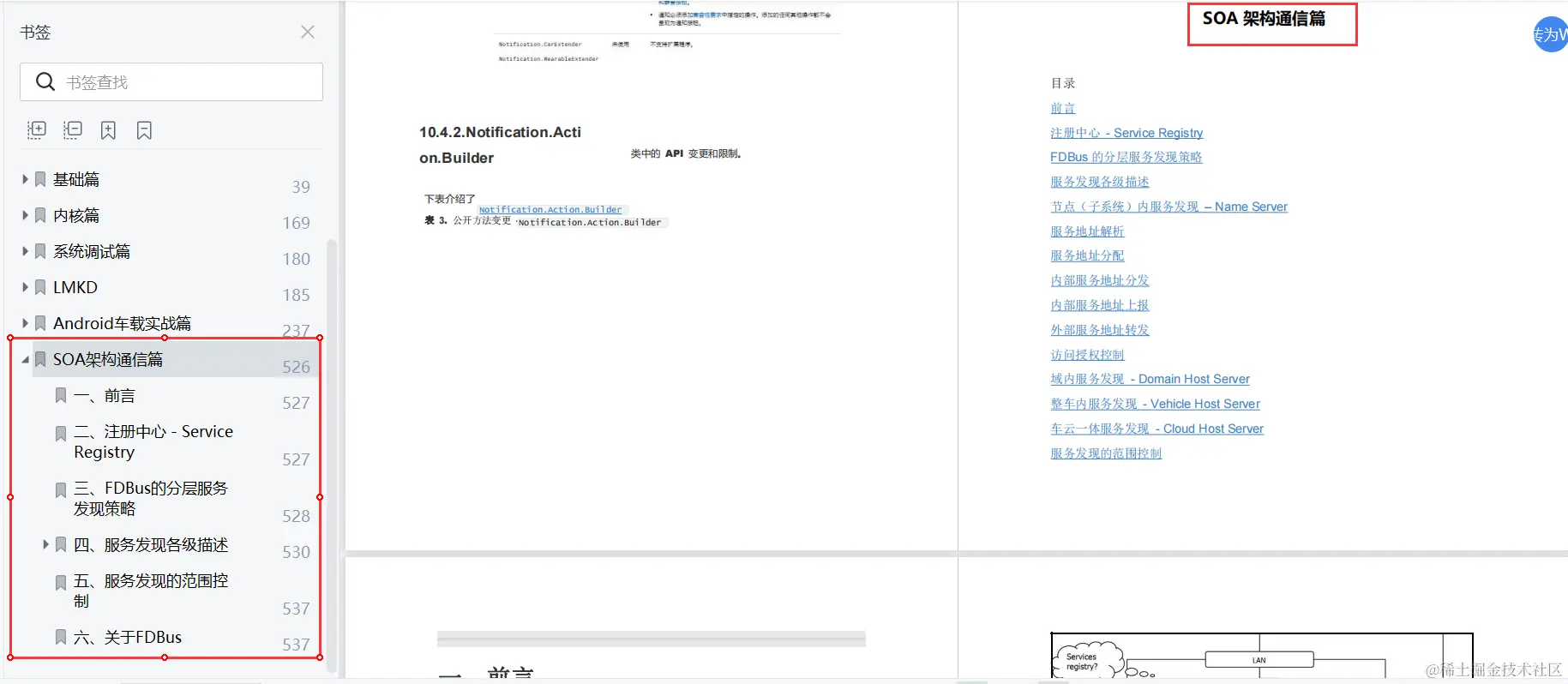Open the LMKD bookmark entry
Screen dimensions: 1568x684
pos(75,287)
